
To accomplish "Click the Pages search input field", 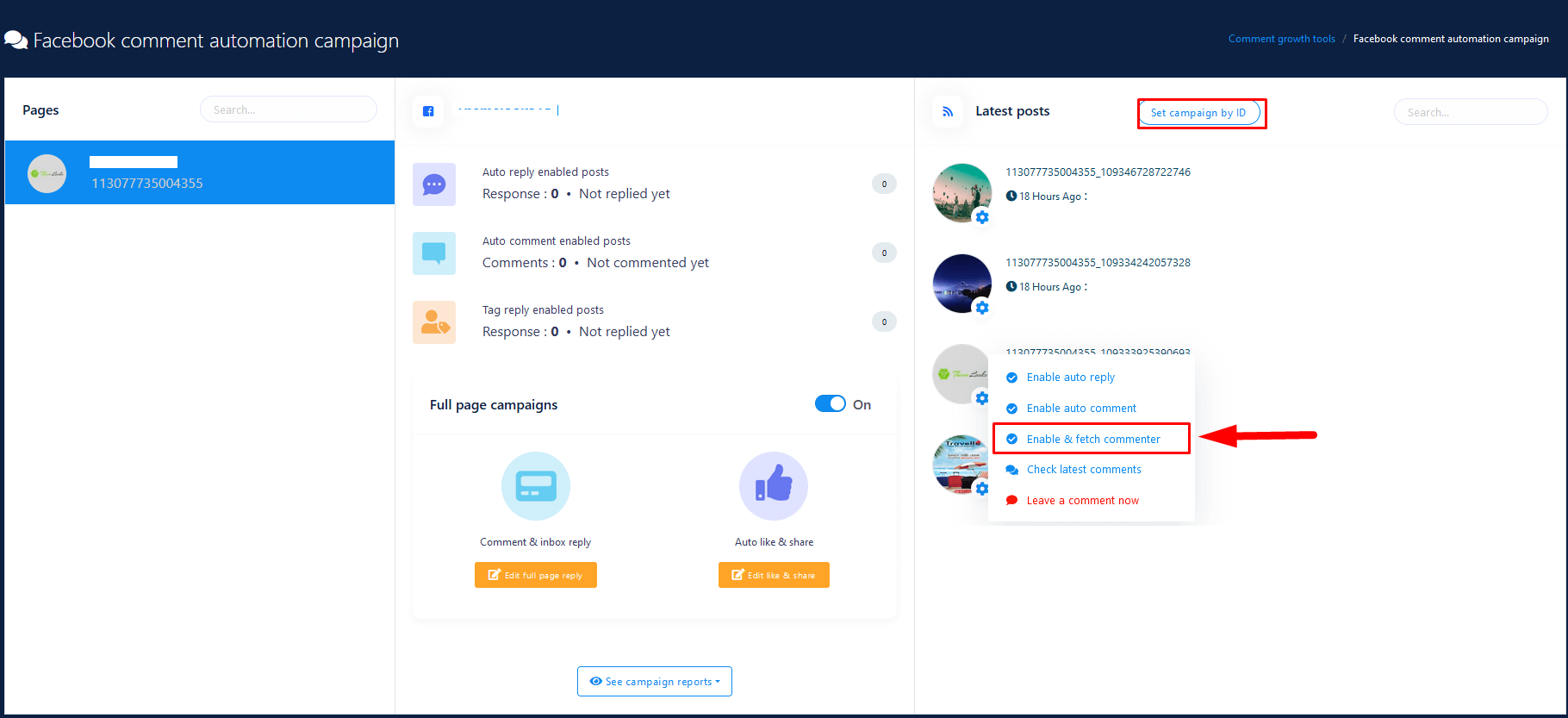I will tap(288, 109).
